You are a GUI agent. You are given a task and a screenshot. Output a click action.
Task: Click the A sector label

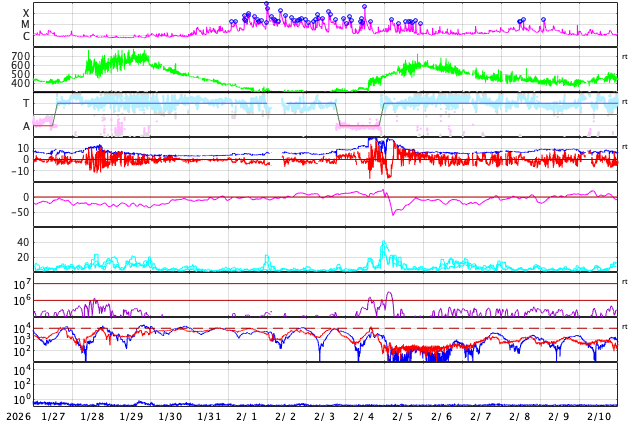pos(26,126)
